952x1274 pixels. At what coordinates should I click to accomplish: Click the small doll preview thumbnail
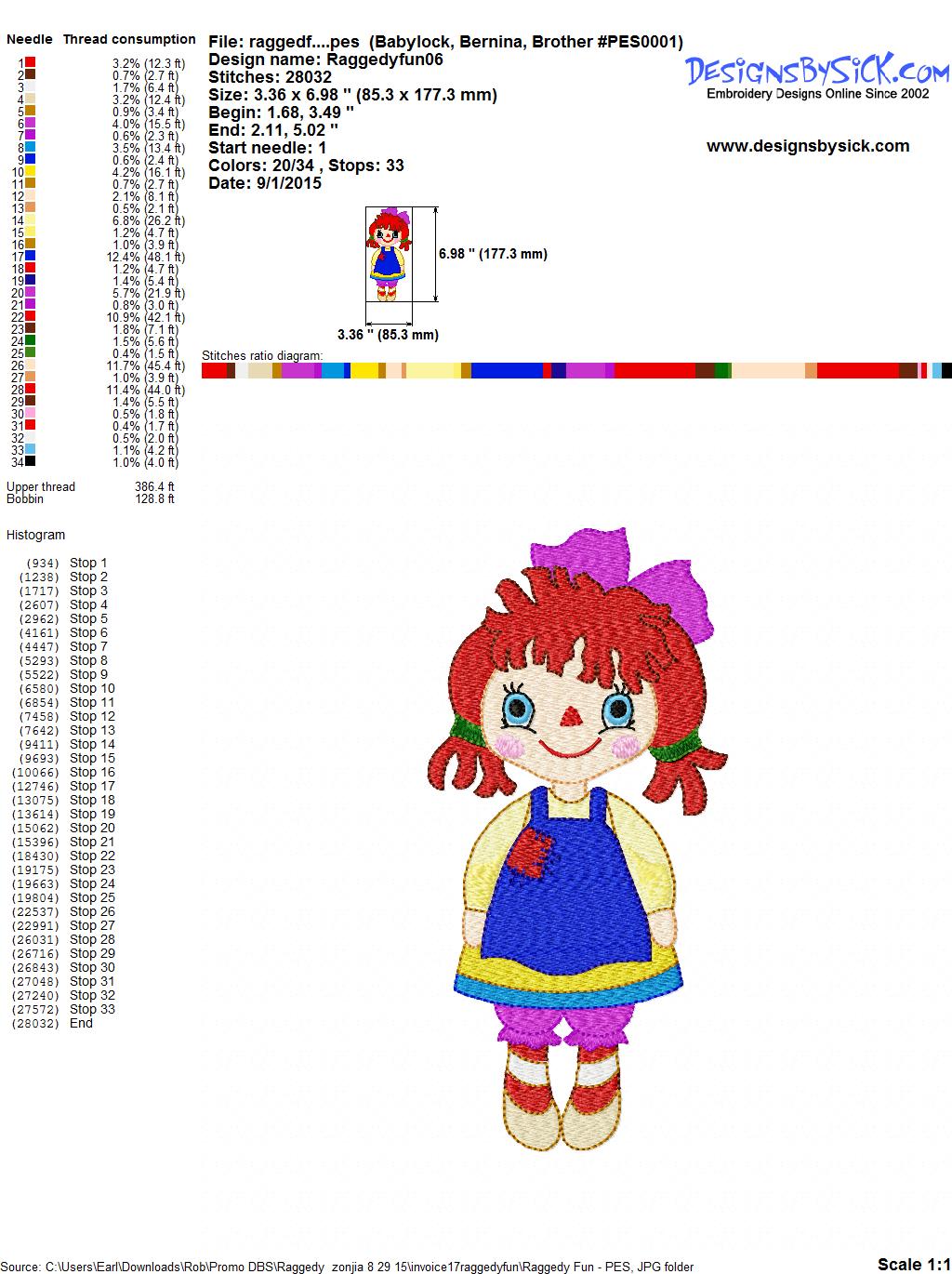coord(388,254)
